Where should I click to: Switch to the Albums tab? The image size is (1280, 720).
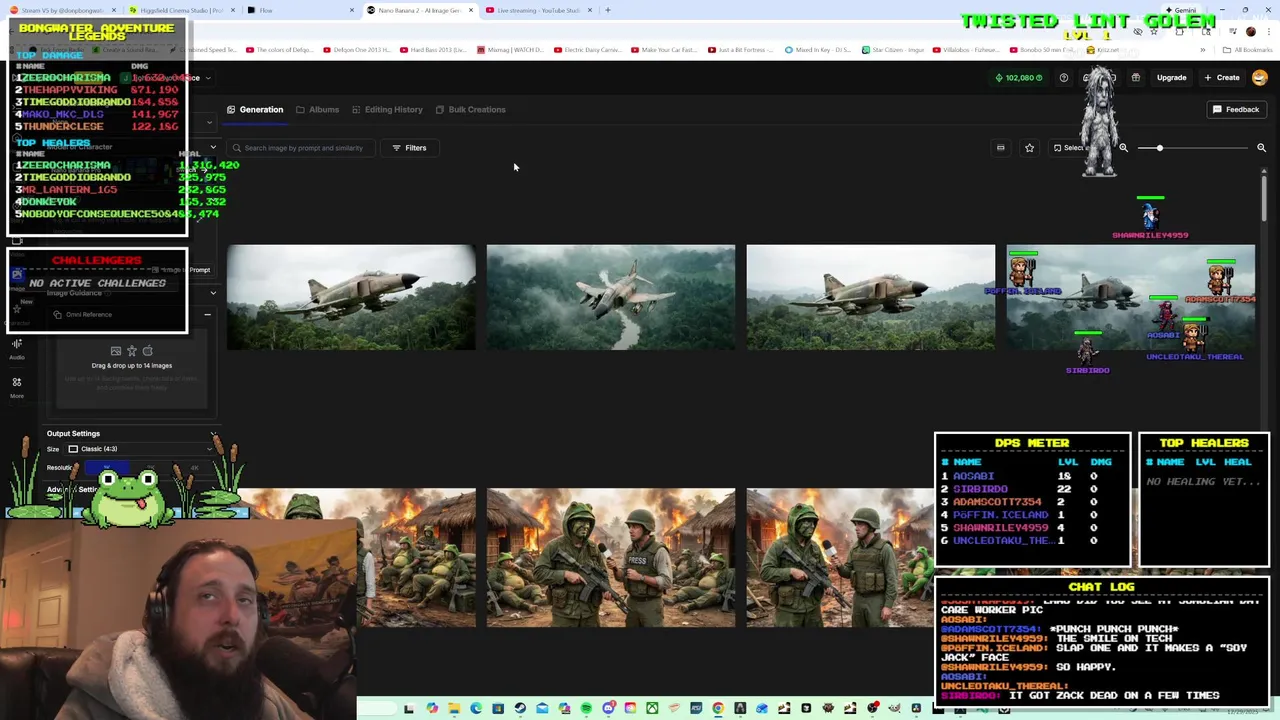[x=317, y=110]
